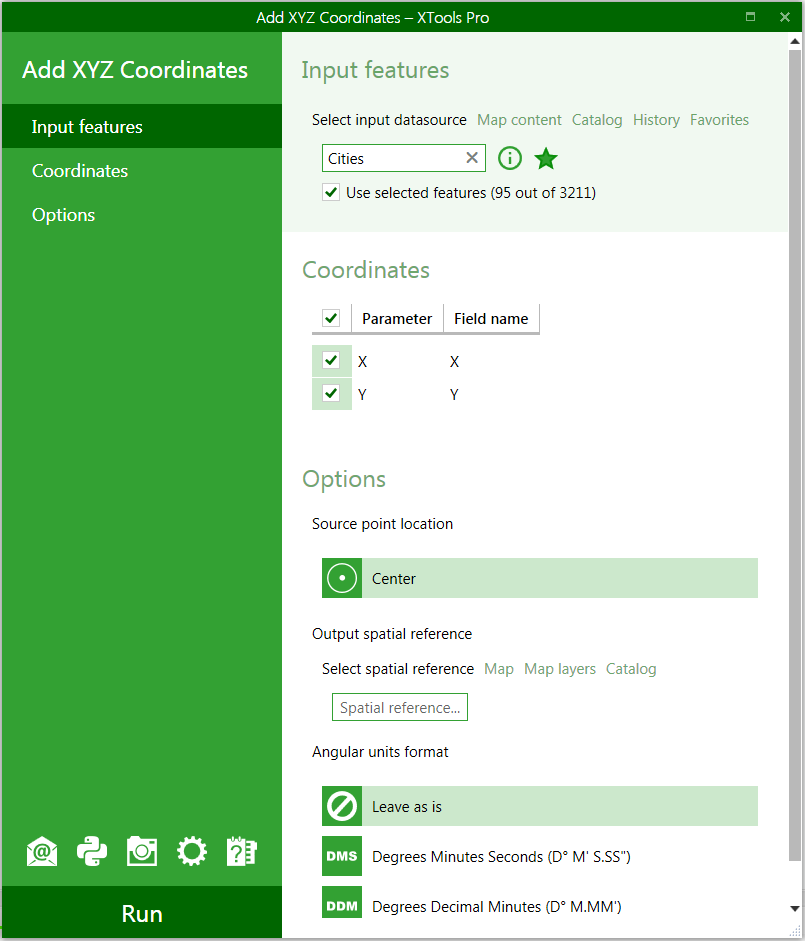805x941 pixels.
Task: Open settings via the gear icon
Action: pos(192,852)
